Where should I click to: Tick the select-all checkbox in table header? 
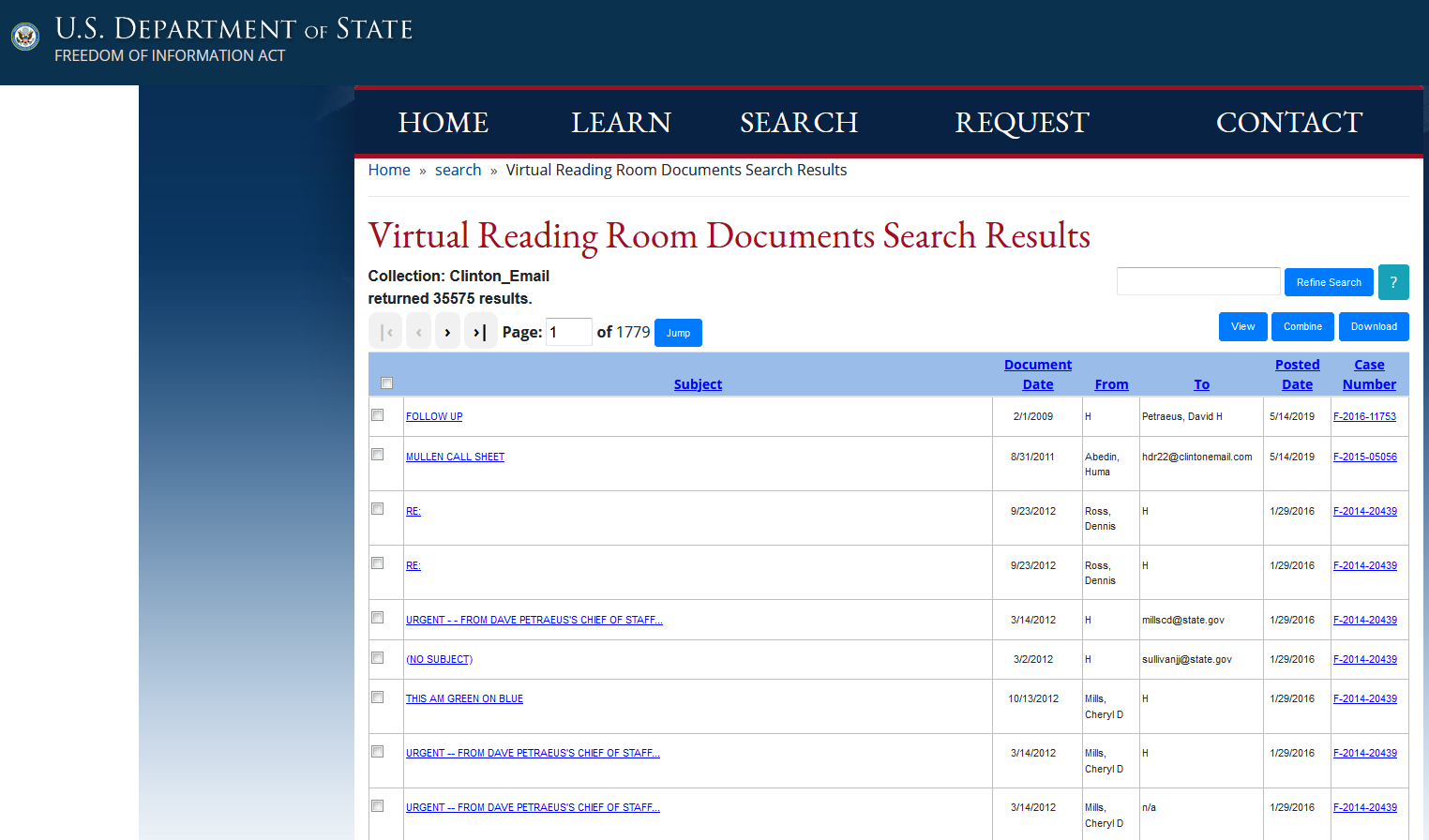point(386,383)
